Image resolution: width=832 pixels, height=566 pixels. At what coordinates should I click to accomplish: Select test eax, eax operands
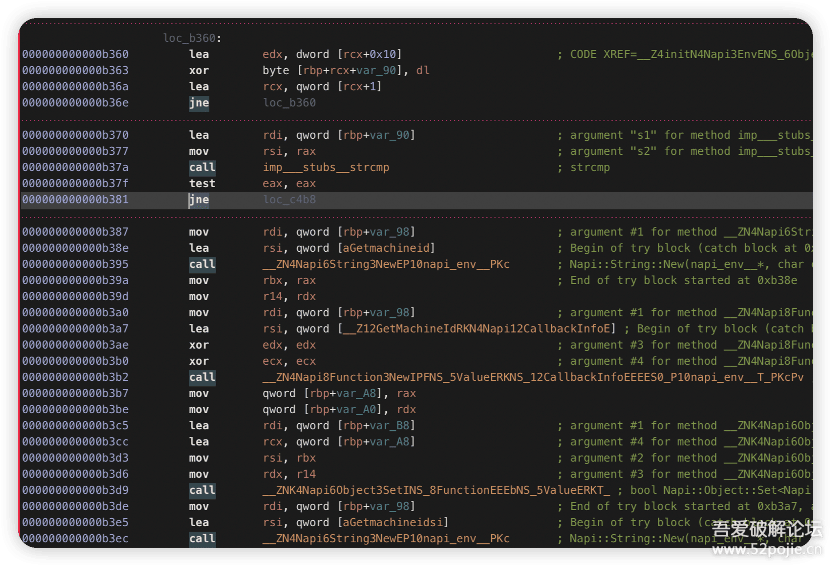[289, 183]
